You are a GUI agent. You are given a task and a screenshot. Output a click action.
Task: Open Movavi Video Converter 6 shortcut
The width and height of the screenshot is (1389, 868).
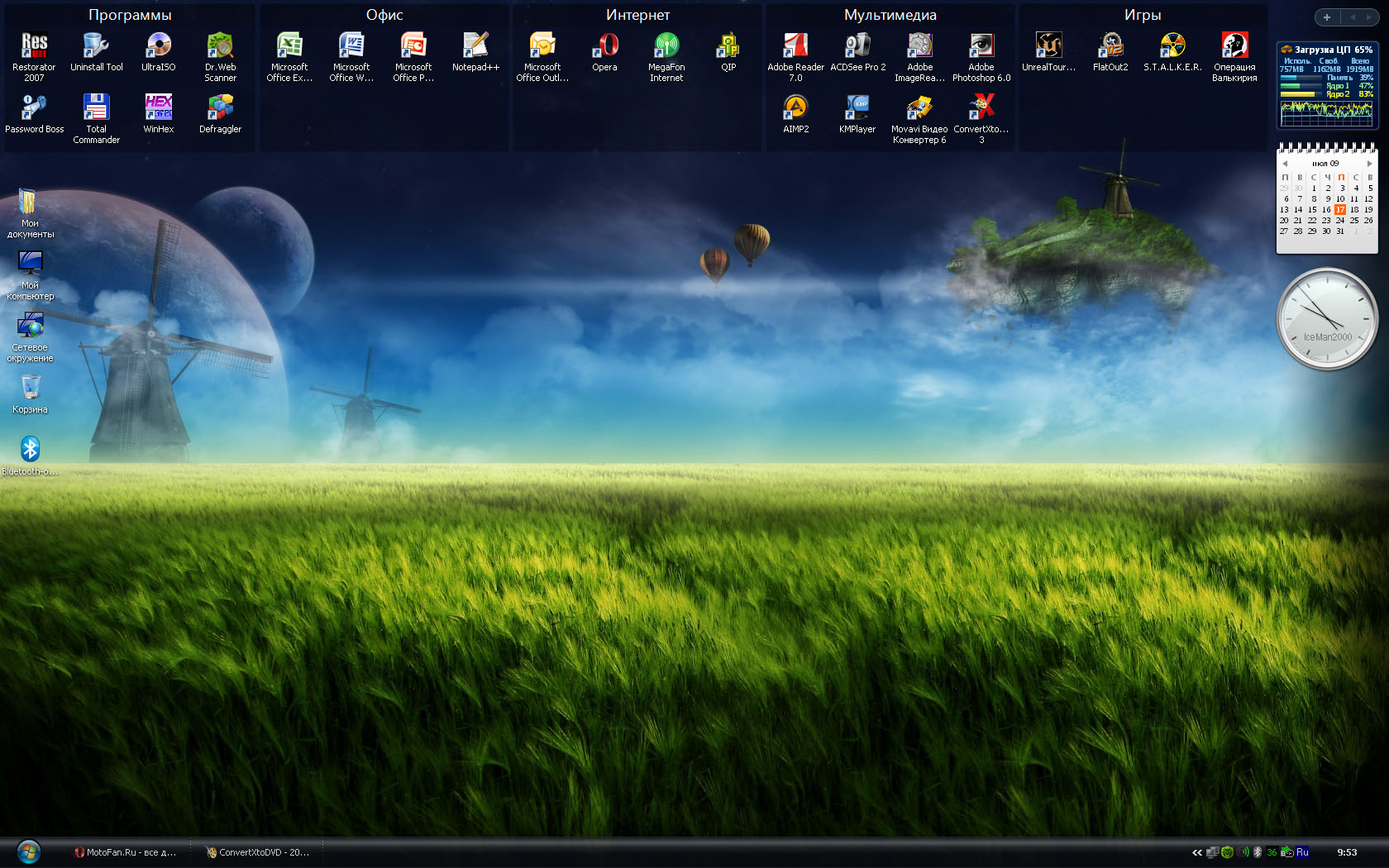919,118
